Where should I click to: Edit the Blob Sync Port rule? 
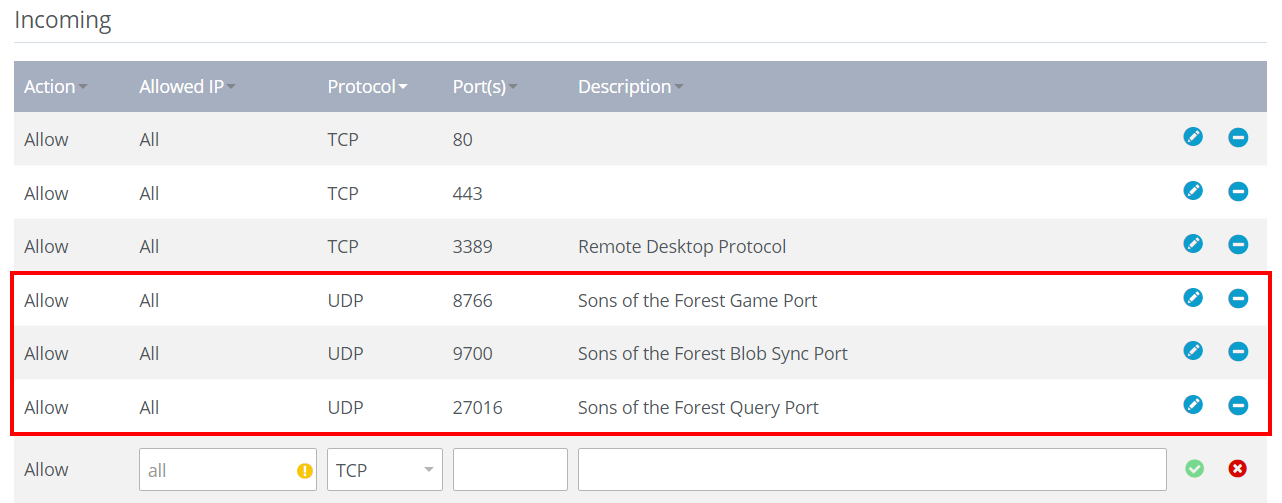(1193, 351)
